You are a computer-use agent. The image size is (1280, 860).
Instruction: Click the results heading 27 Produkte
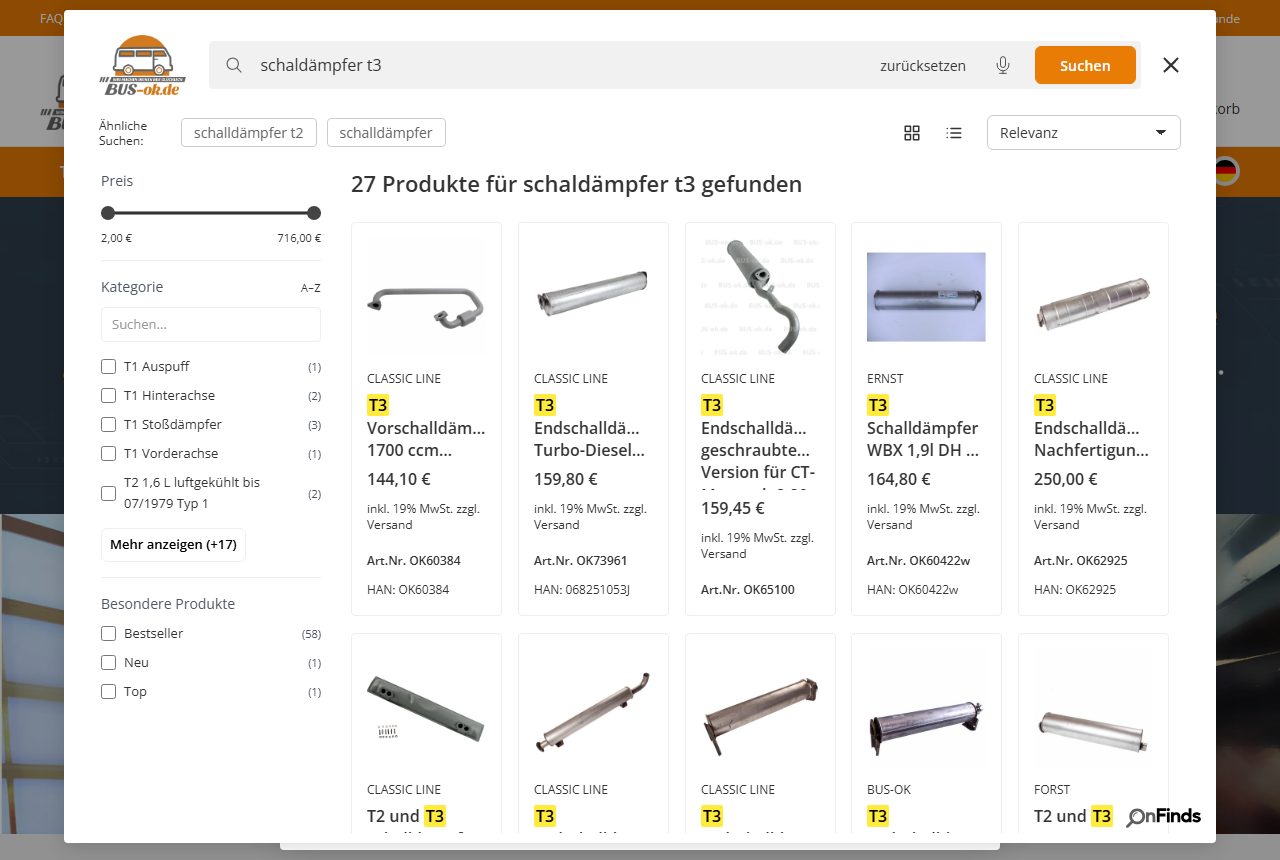(x=576, y=185)
